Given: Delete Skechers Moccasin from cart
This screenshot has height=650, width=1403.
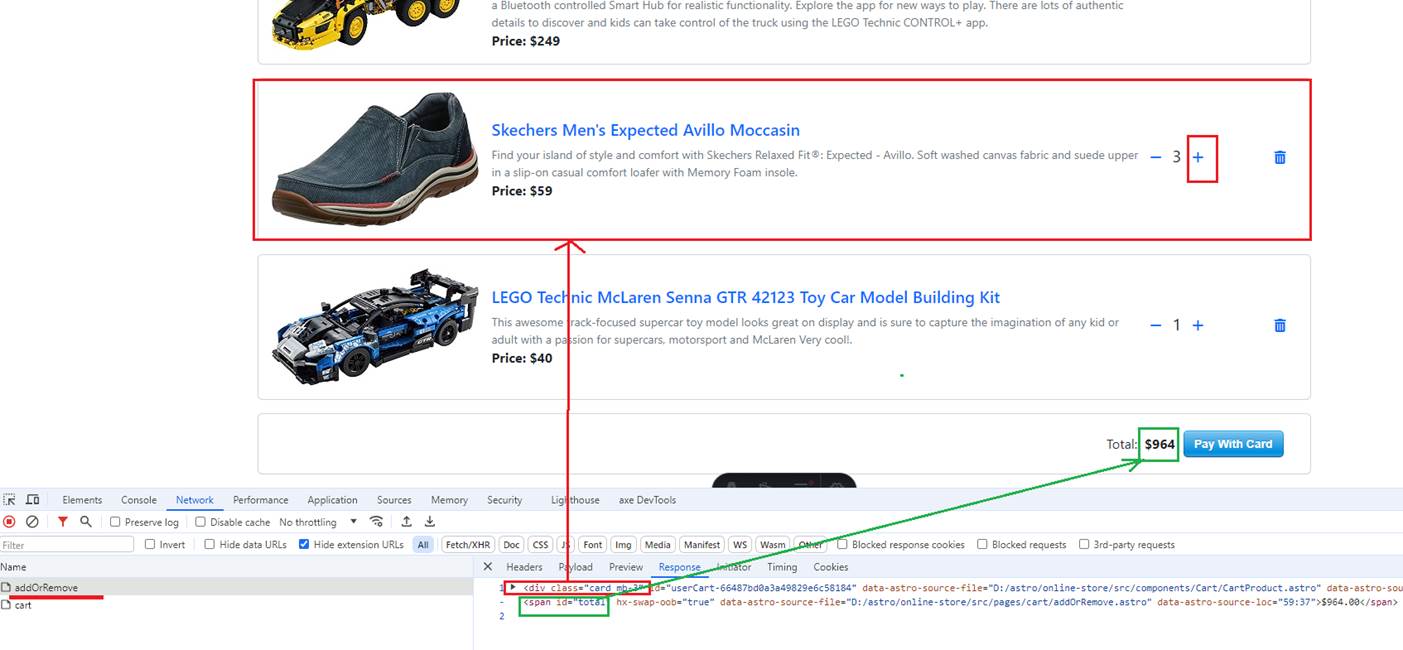Looking at the screenshot, I should (1280, 157).
